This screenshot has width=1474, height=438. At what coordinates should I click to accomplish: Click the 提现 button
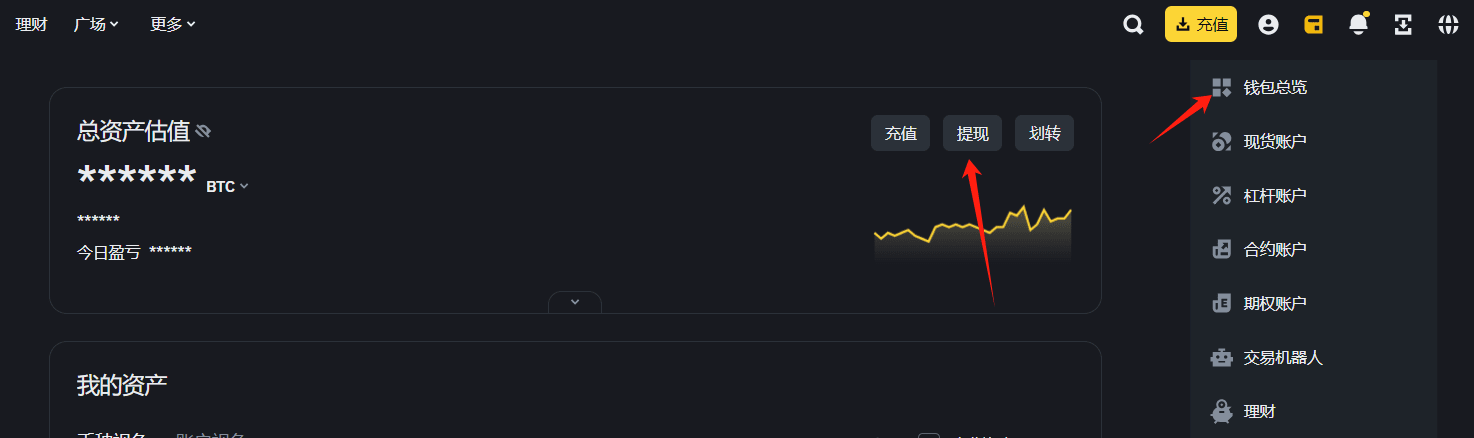(x=973, y=133)
